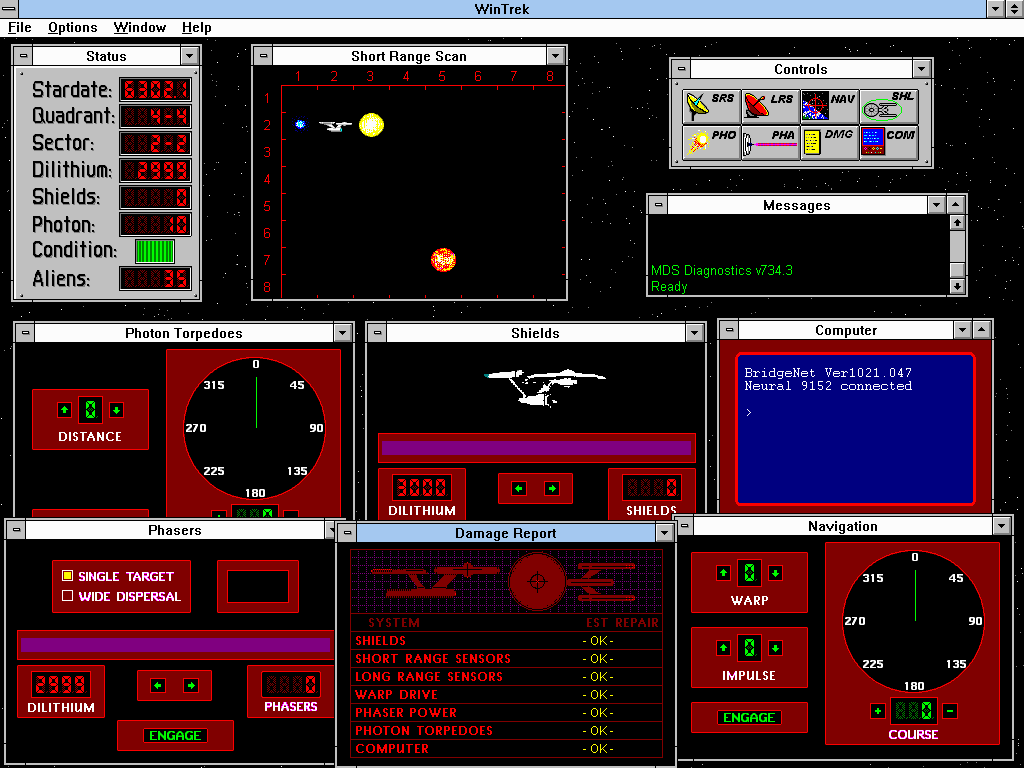This screenshot has height=768, width=1024.
Task: Engage navigation with ENGAGE button
Action: click(x=749, y=717)
